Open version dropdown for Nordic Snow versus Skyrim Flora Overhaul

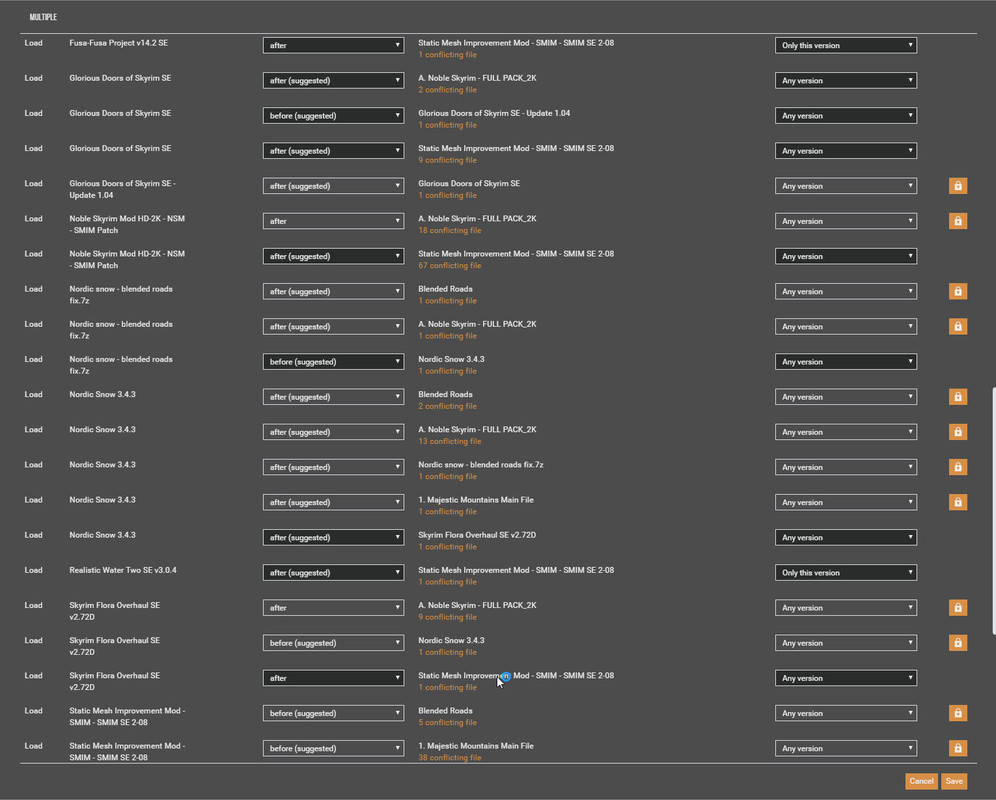(x=845, y=537)
